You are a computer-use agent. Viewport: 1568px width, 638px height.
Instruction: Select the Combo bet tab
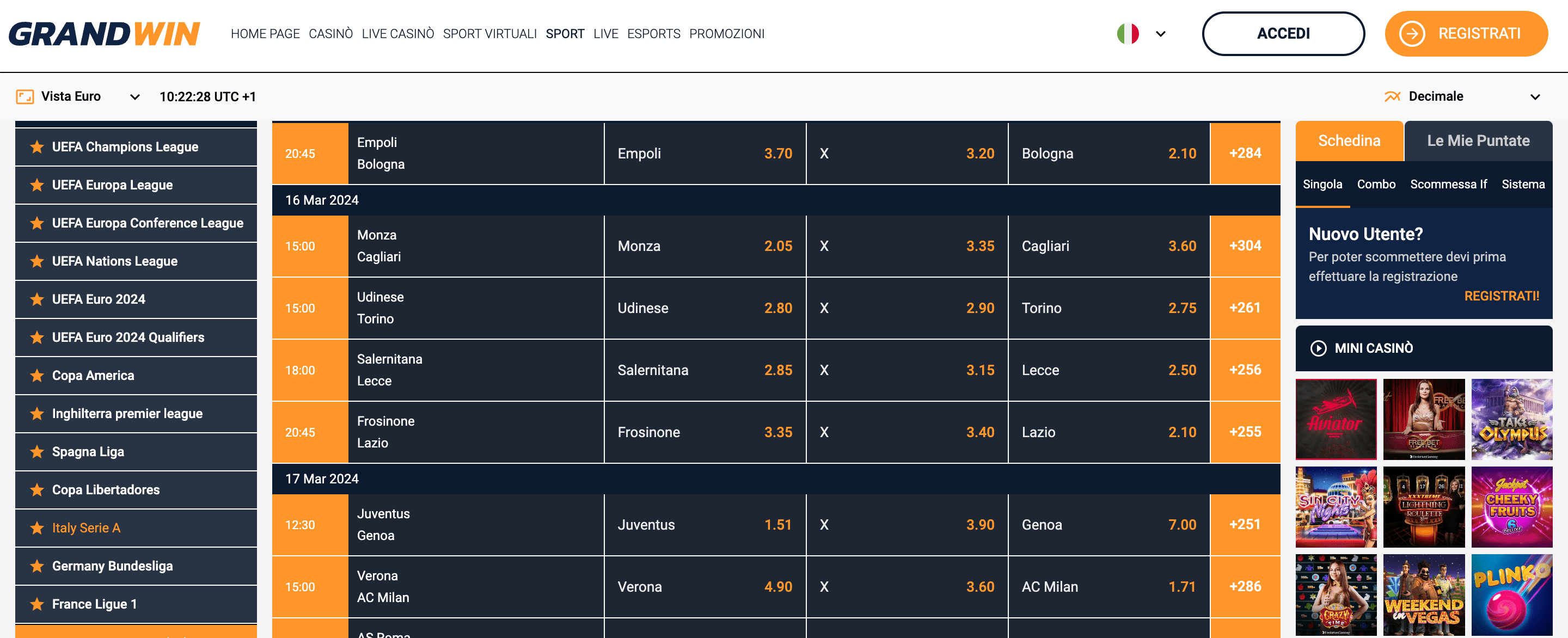(1376, 184)
